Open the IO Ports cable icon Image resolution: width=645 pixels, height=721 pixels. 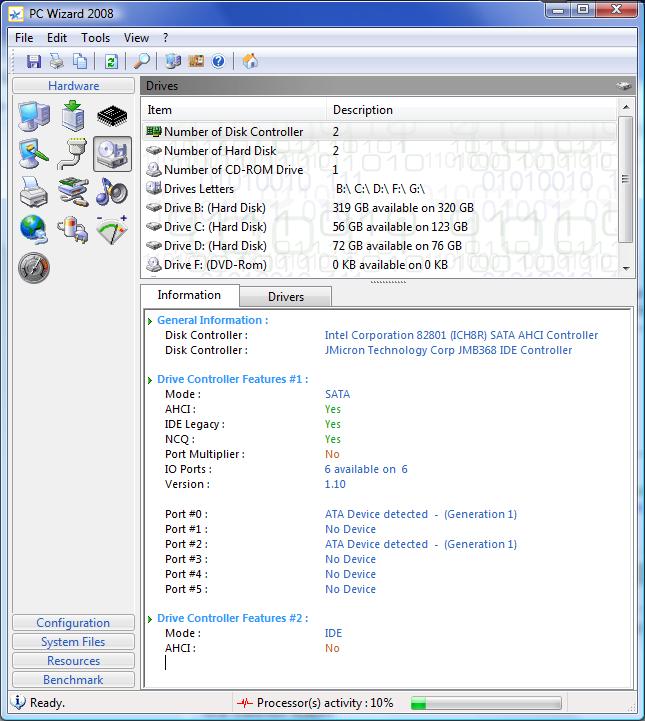74,154
